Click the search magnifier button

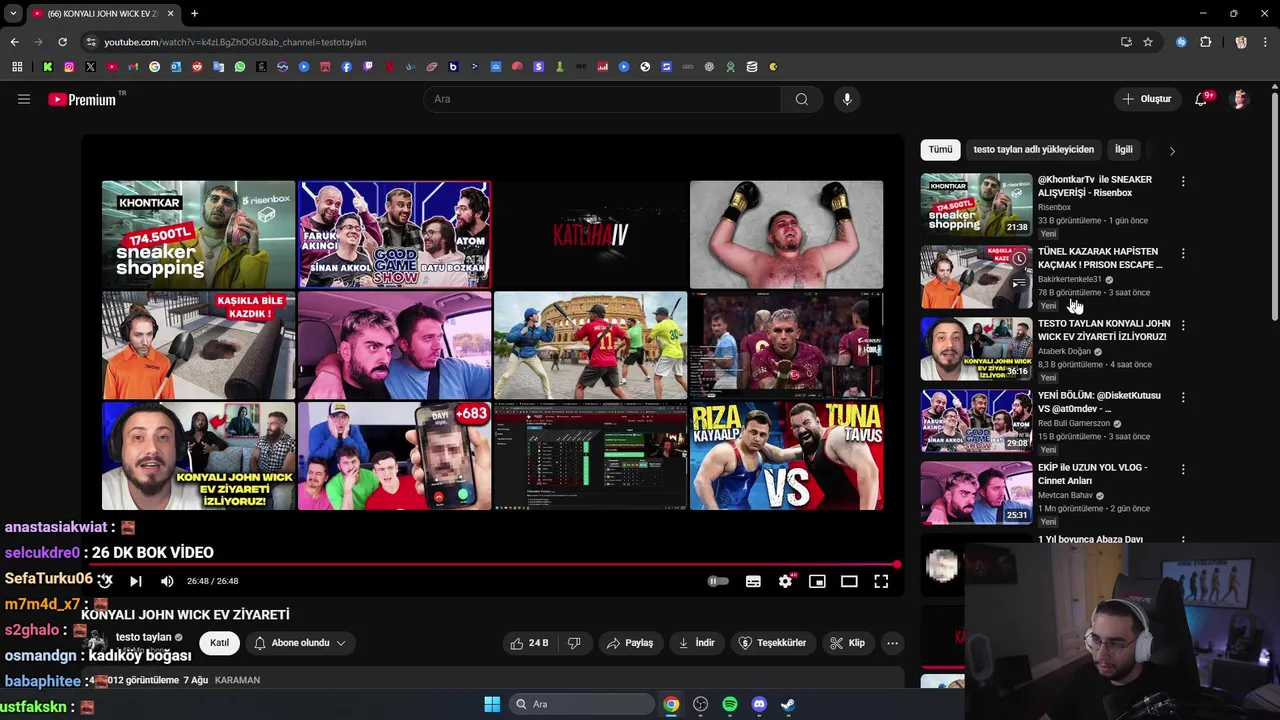click(802, 99)
